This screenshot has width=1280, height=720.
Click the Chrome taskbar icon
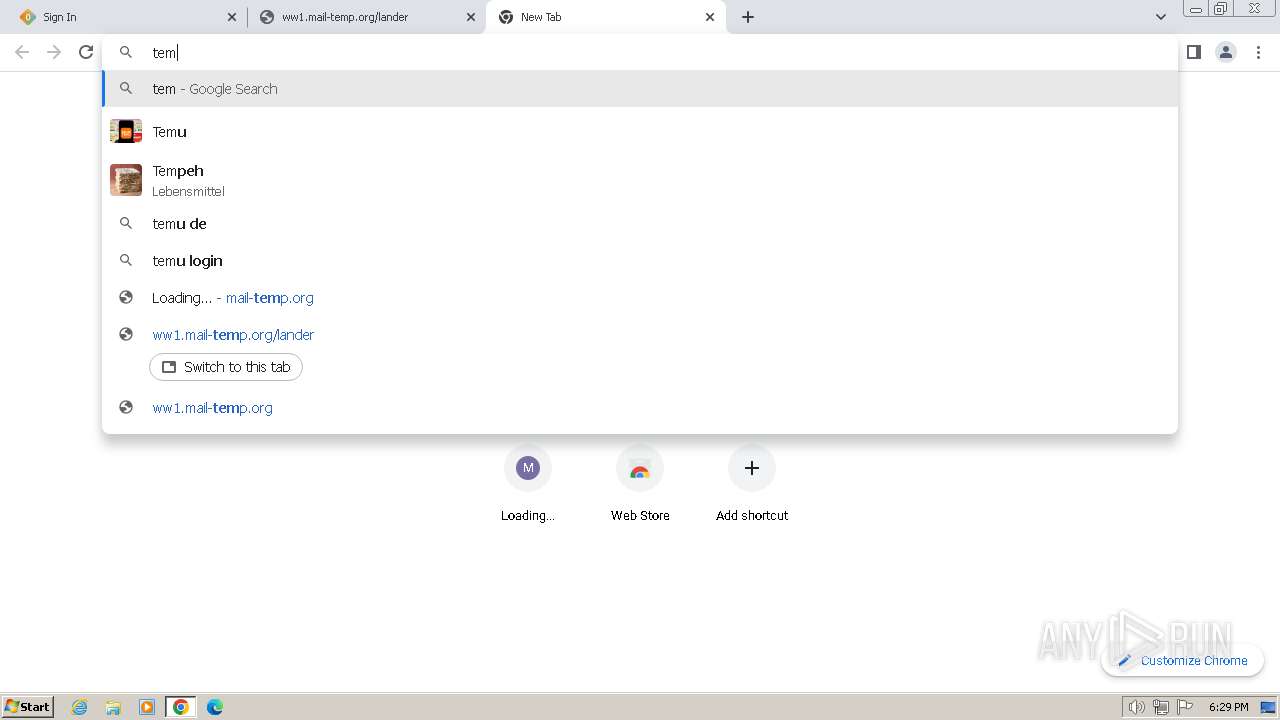pyautogui.click(x=181, y=707)
